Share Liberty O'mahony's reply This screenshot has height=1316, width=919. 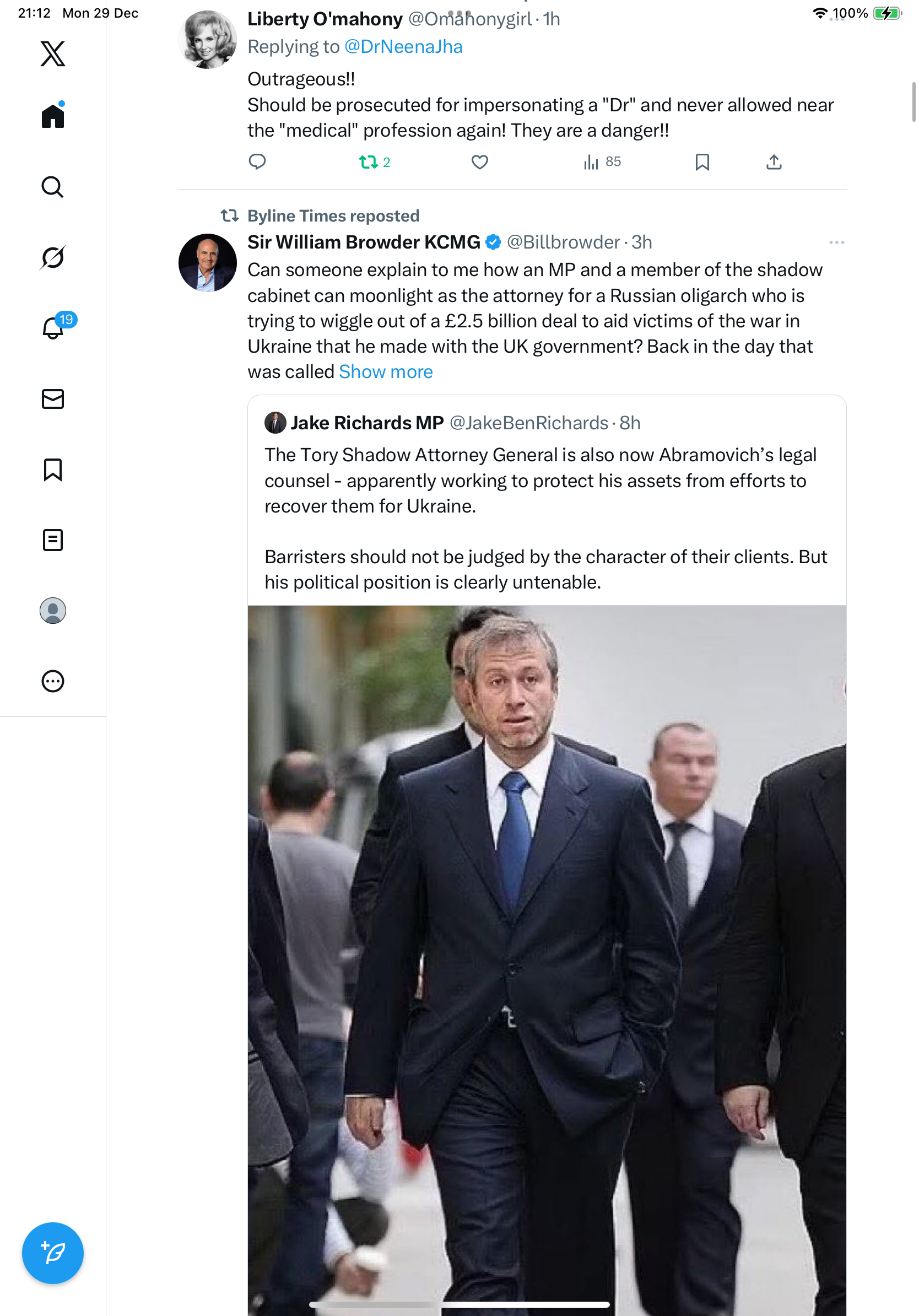tap(774, 163)
